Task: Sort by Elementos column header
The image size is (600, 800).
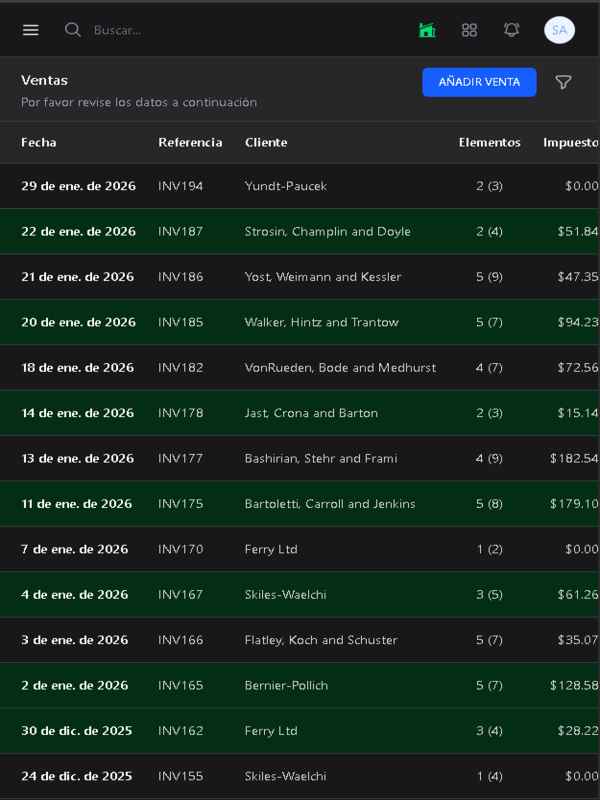Action: (x=489, y=142)
